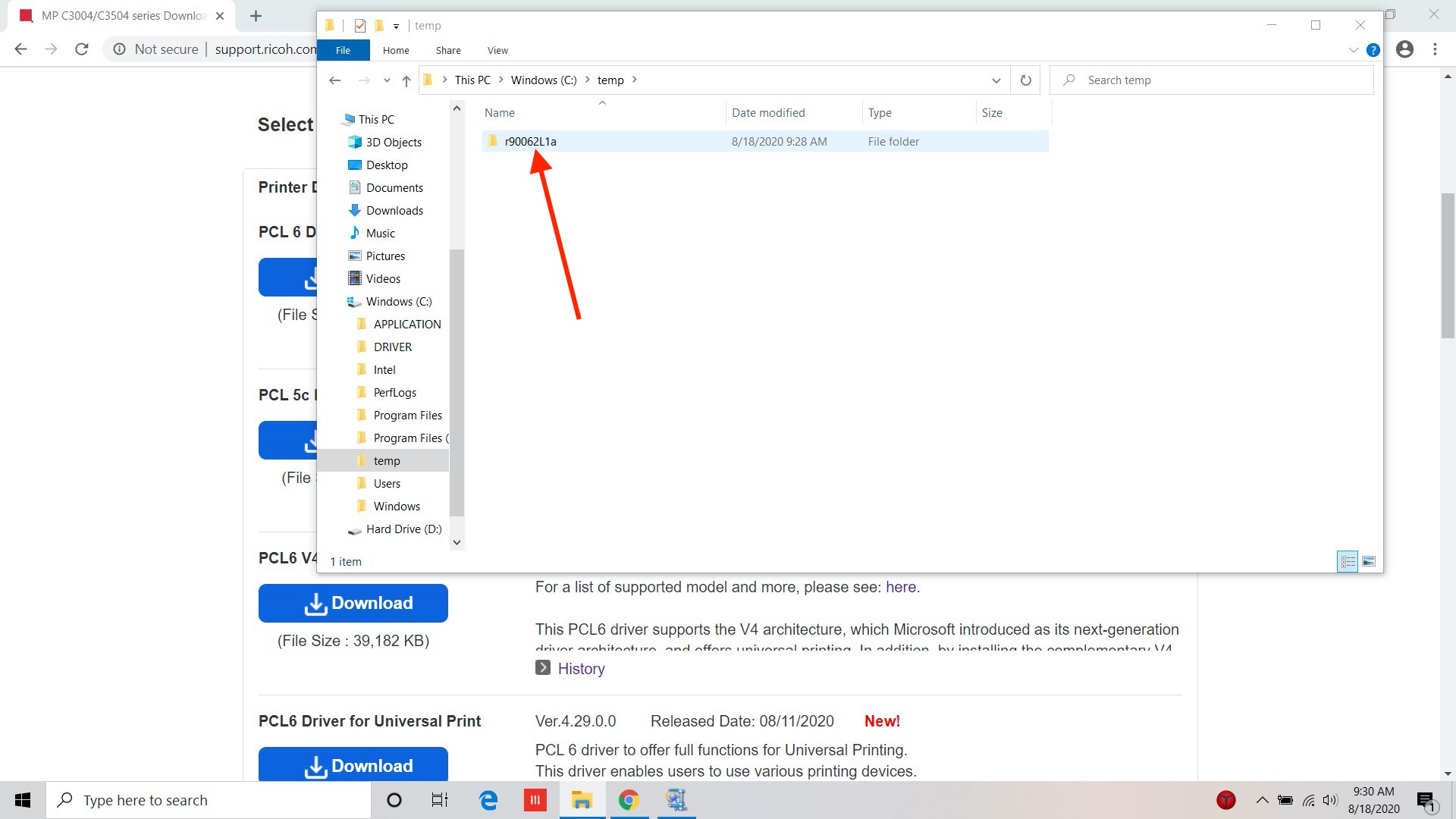
Task: Select the temp folder in the tree
Action: [386, 460]
